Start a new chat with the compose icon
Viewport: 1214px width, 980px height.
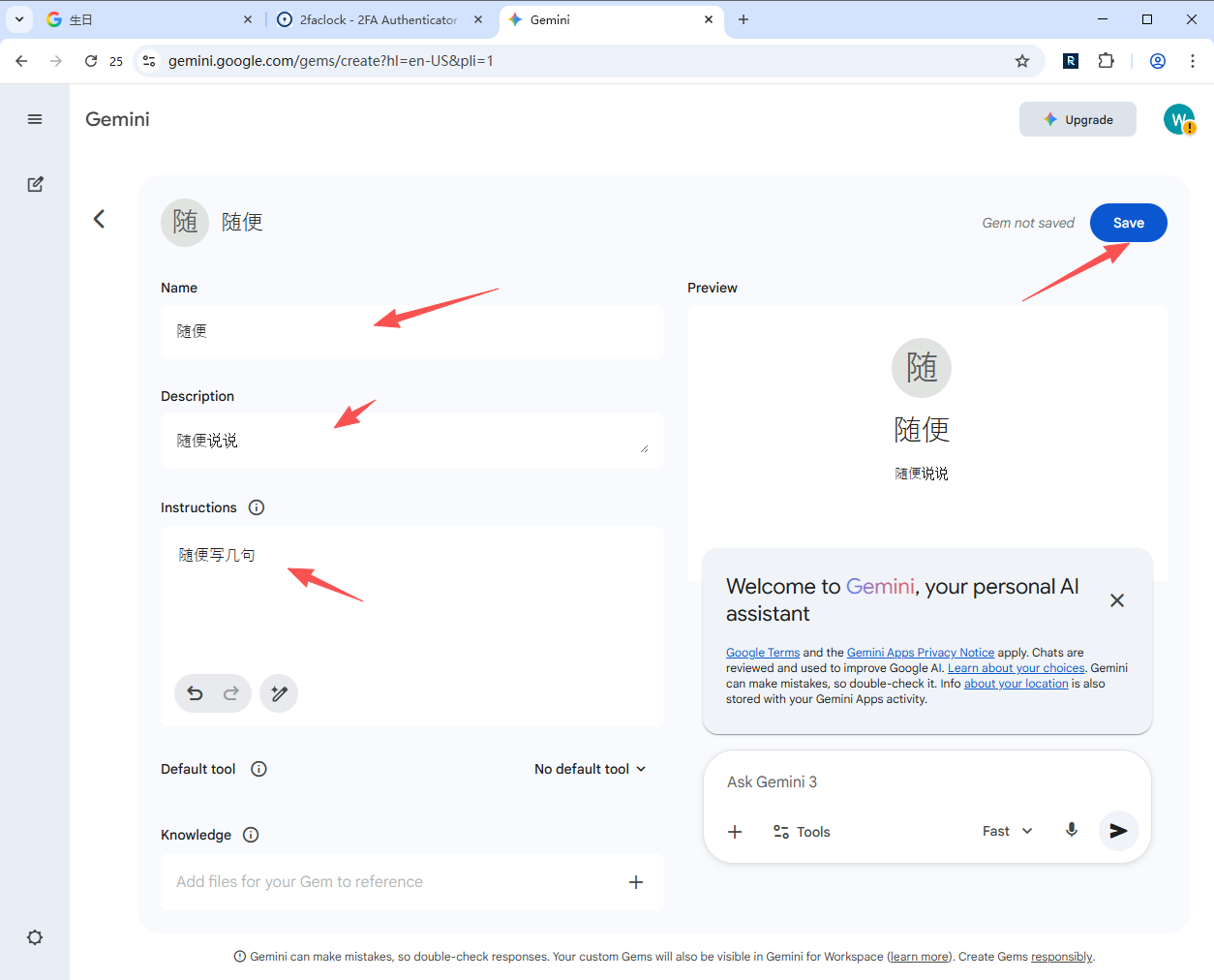(x=35, y=184)
